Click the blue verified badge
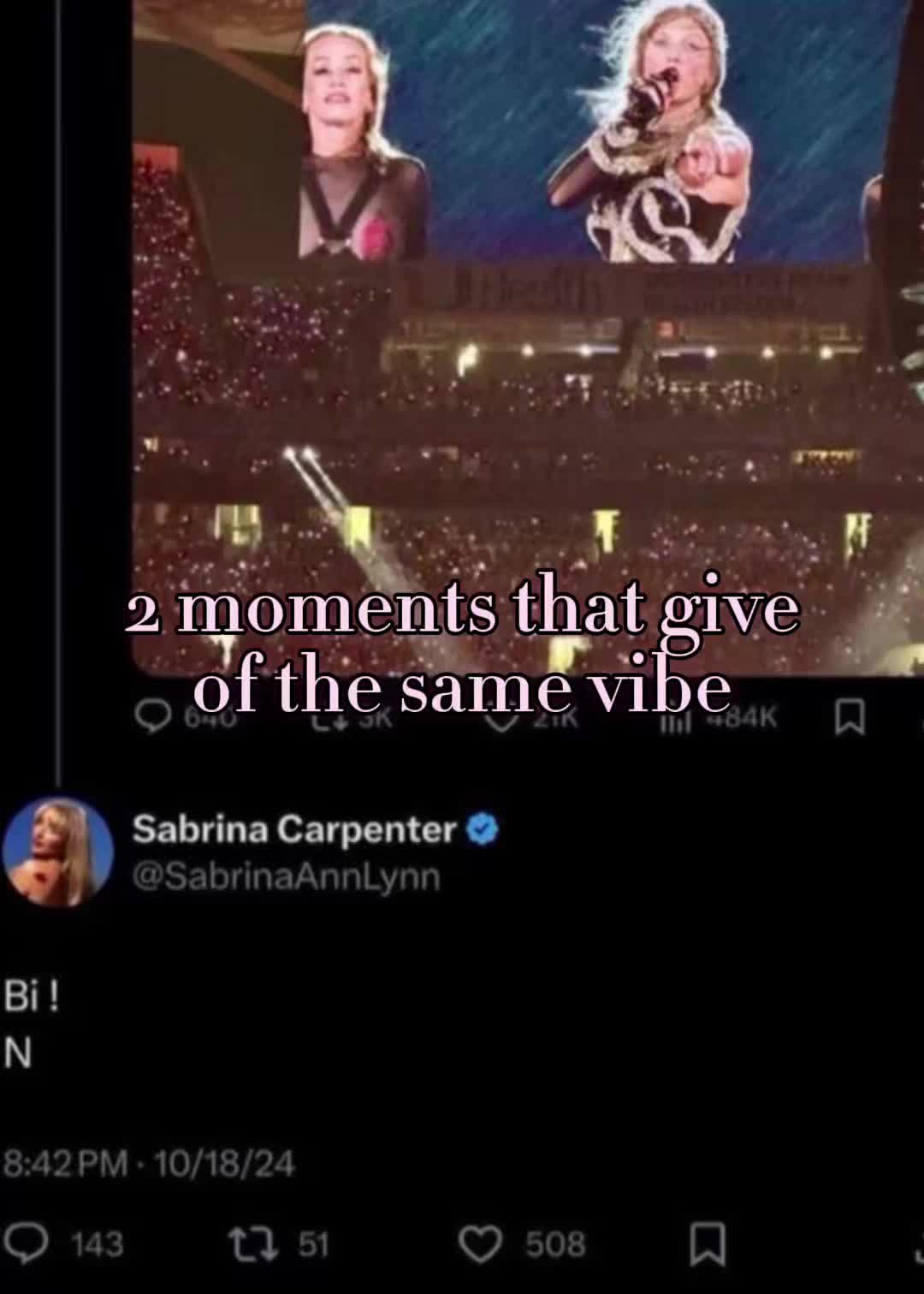The width and height of the screenshot is (924, 1294). click(483, 829)
